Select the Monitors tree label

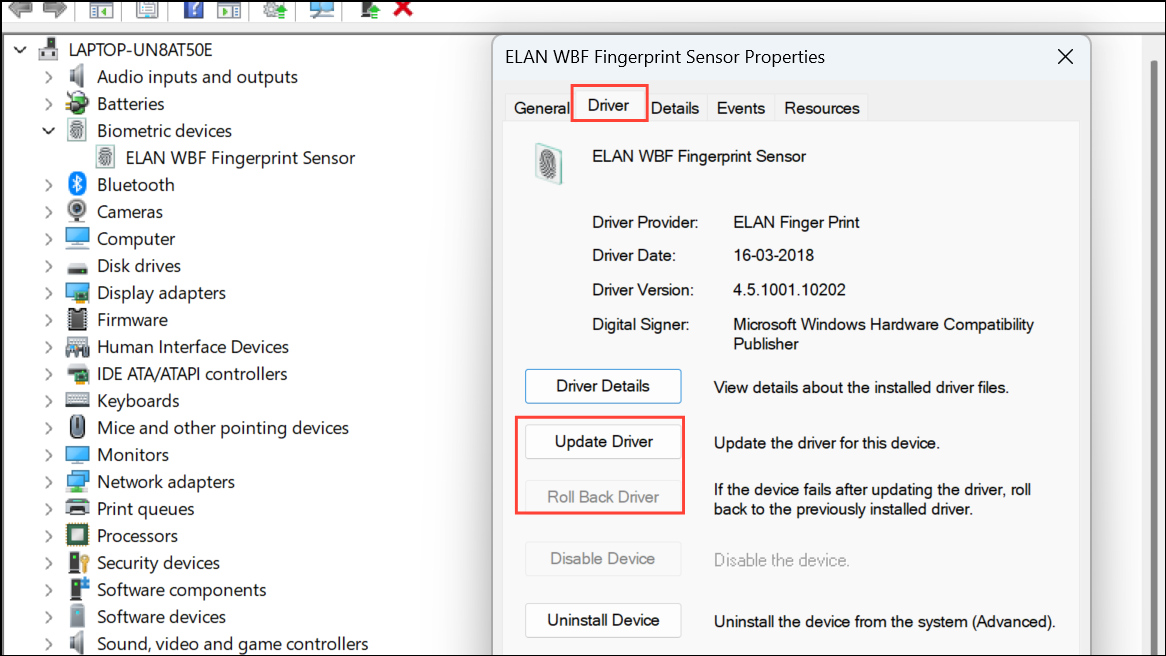coord(132,454)
